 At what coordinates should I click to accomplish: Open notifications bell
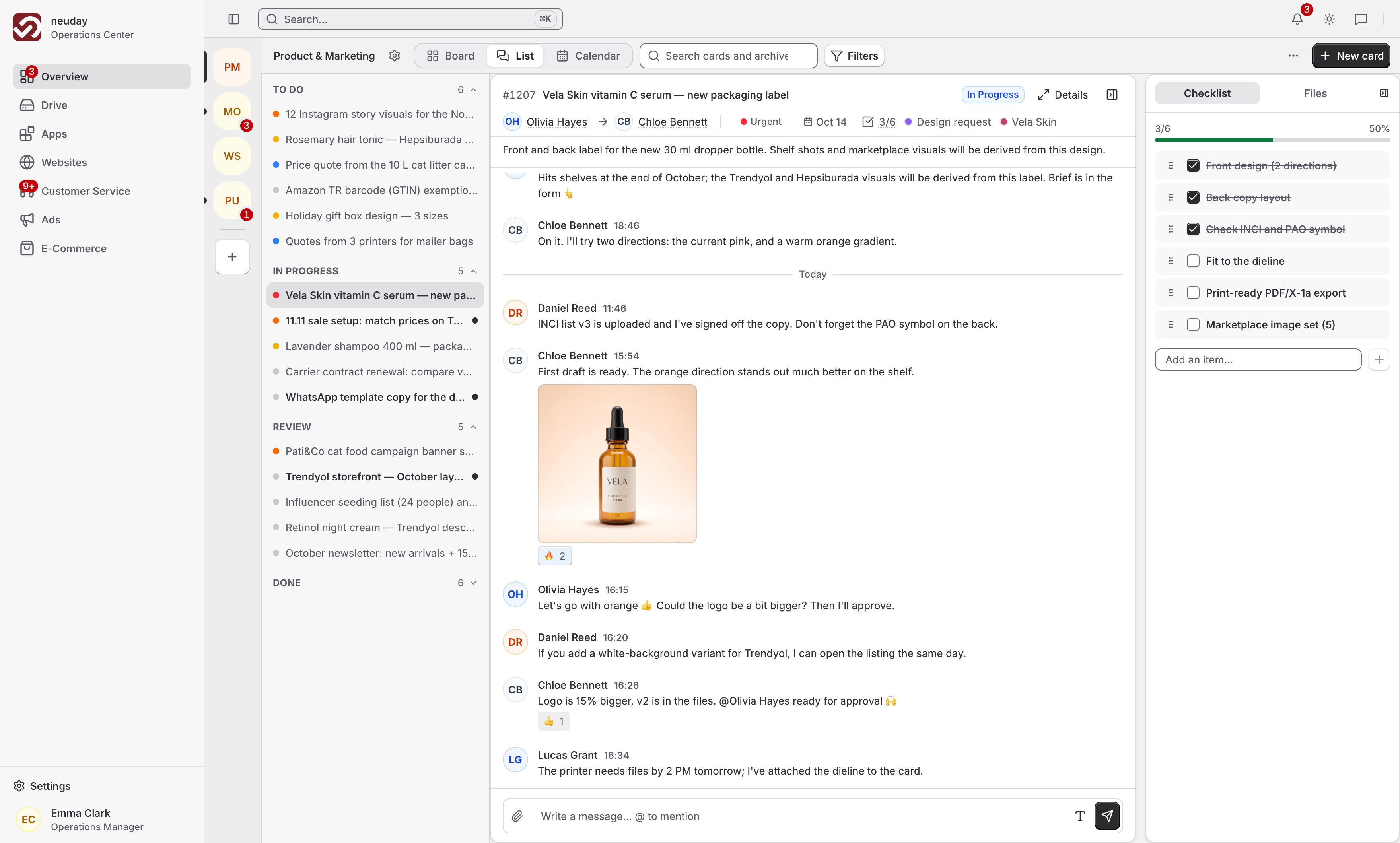[x=1297, y=19]
